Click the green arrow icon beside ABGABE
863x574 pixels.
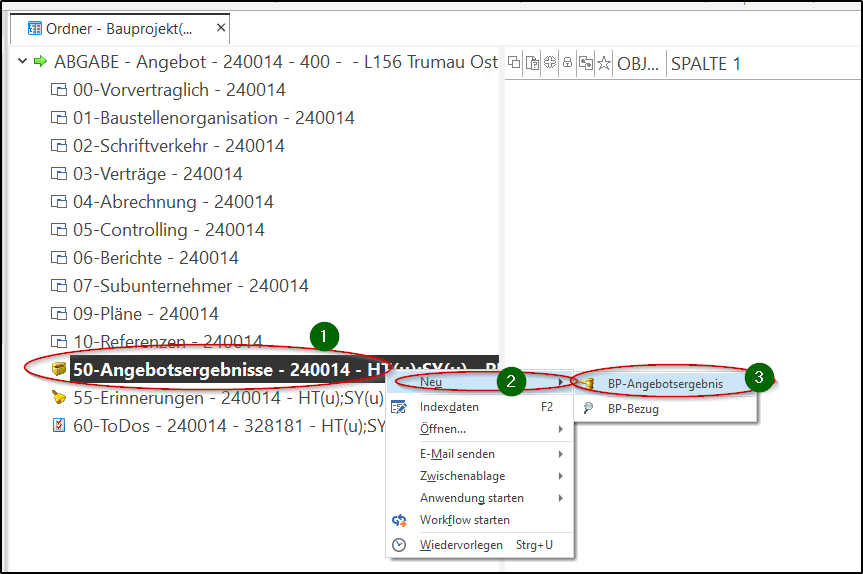[40, 61]
